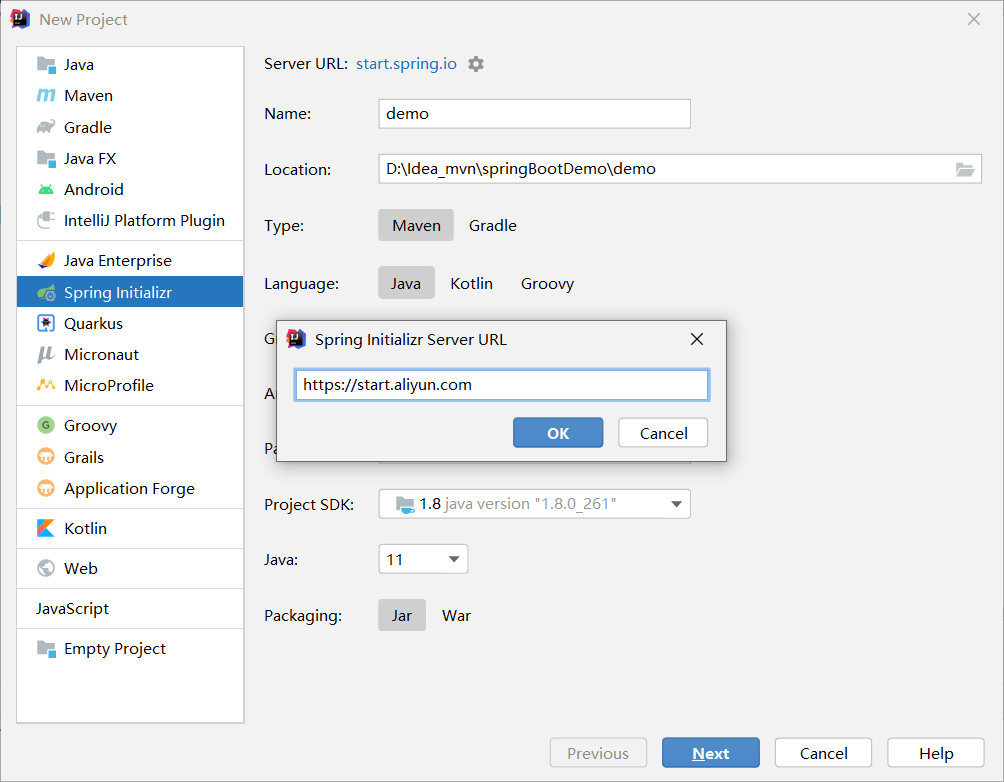Close the Spring Initializr Server URL dialog
The width and height of the screenshot is (1004, 782).
[697, 339]
